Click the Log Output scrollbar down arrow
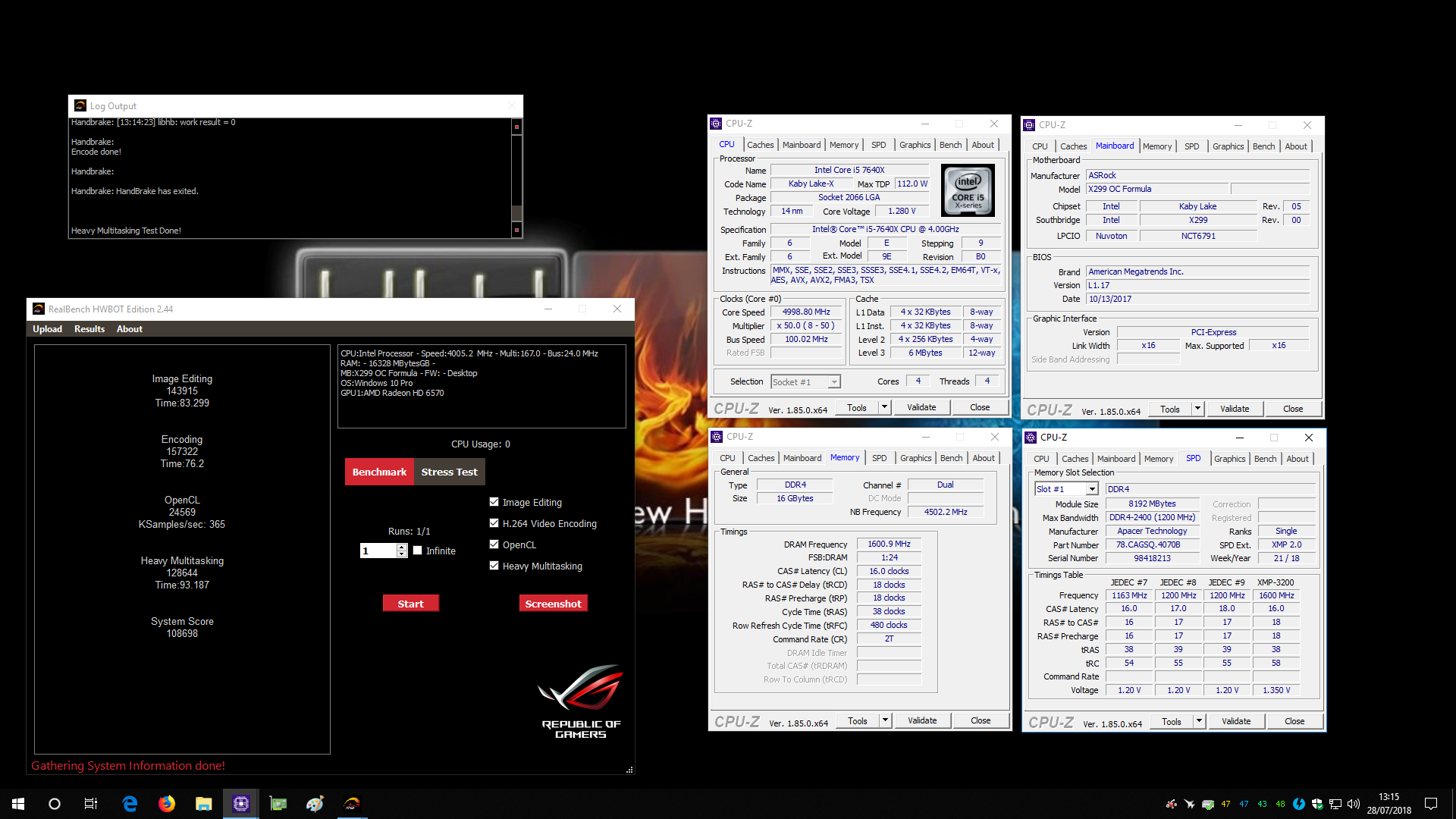Viewport: 1456px width, 819px height. [517, 230]
